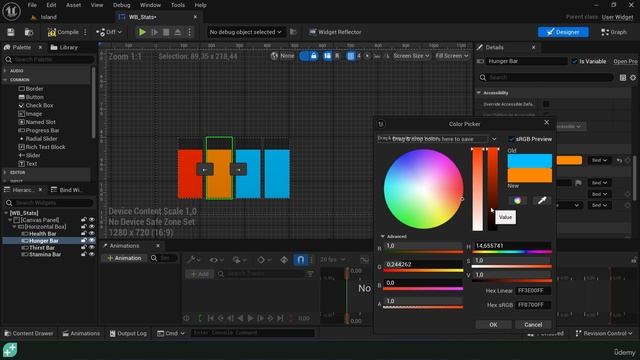Click Browse to asset icon
This screenshot has height=360, width=640.
(29, 32)
